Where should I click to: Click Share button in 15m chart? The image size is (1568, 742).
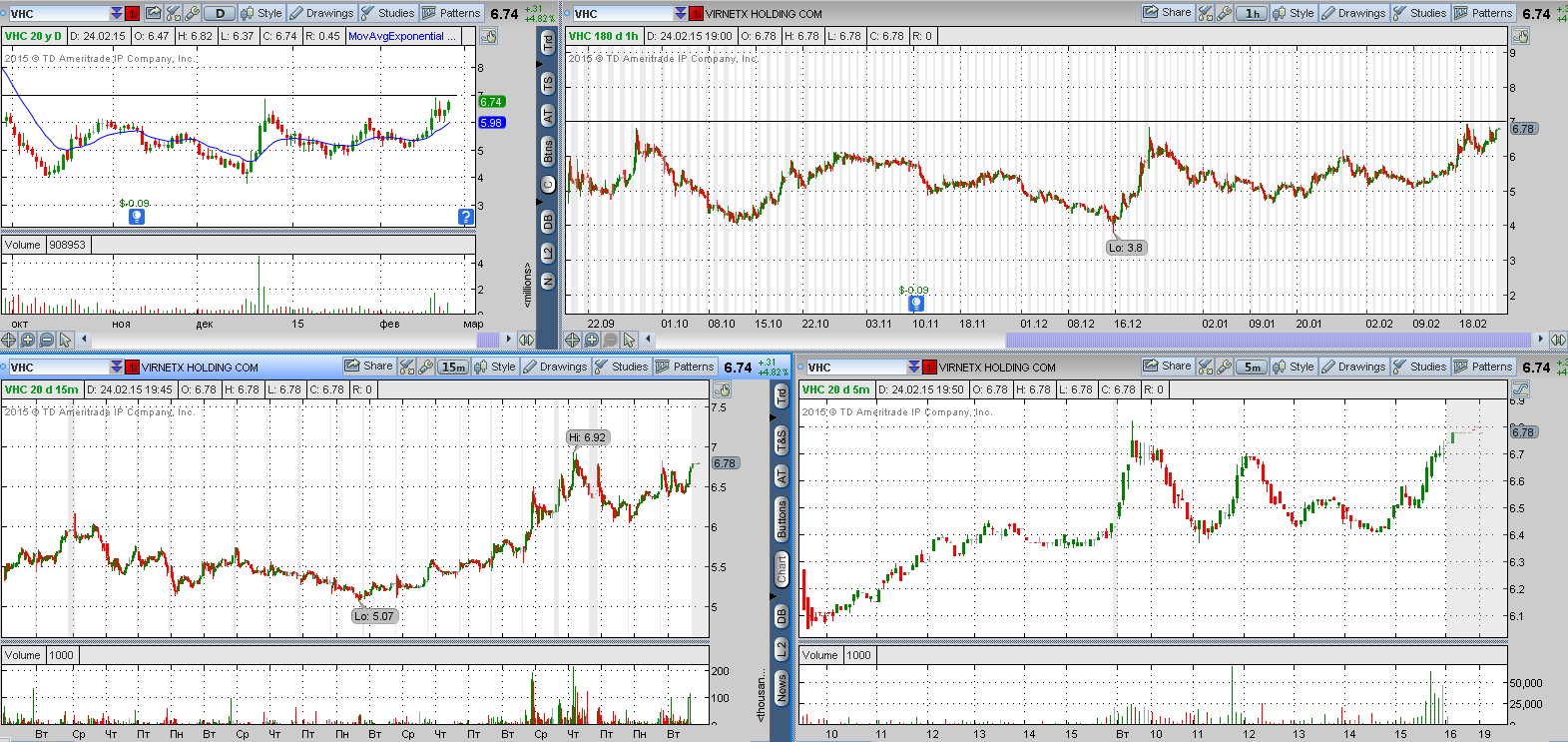coord(369,367)
